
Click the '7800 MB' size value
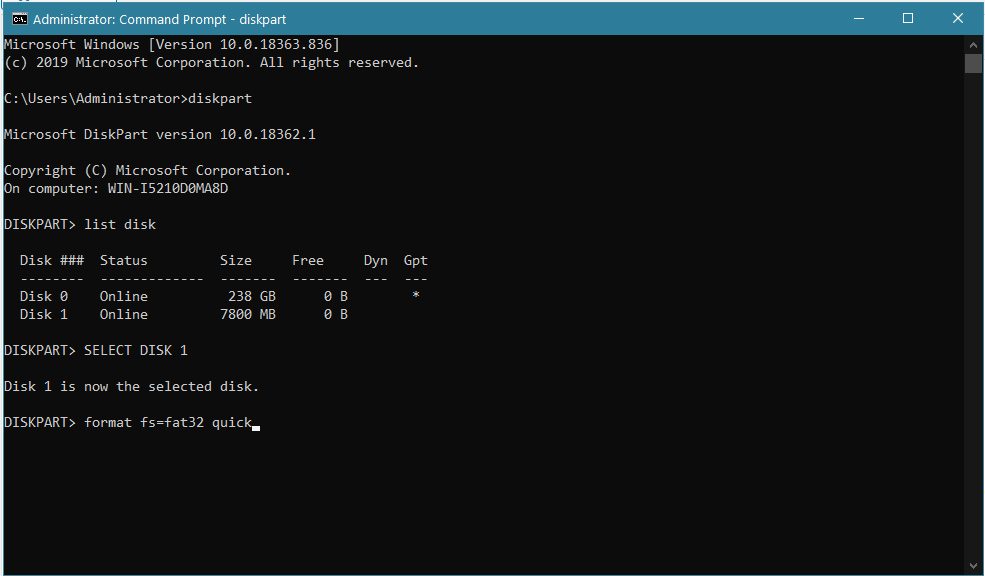pos(248,315)
